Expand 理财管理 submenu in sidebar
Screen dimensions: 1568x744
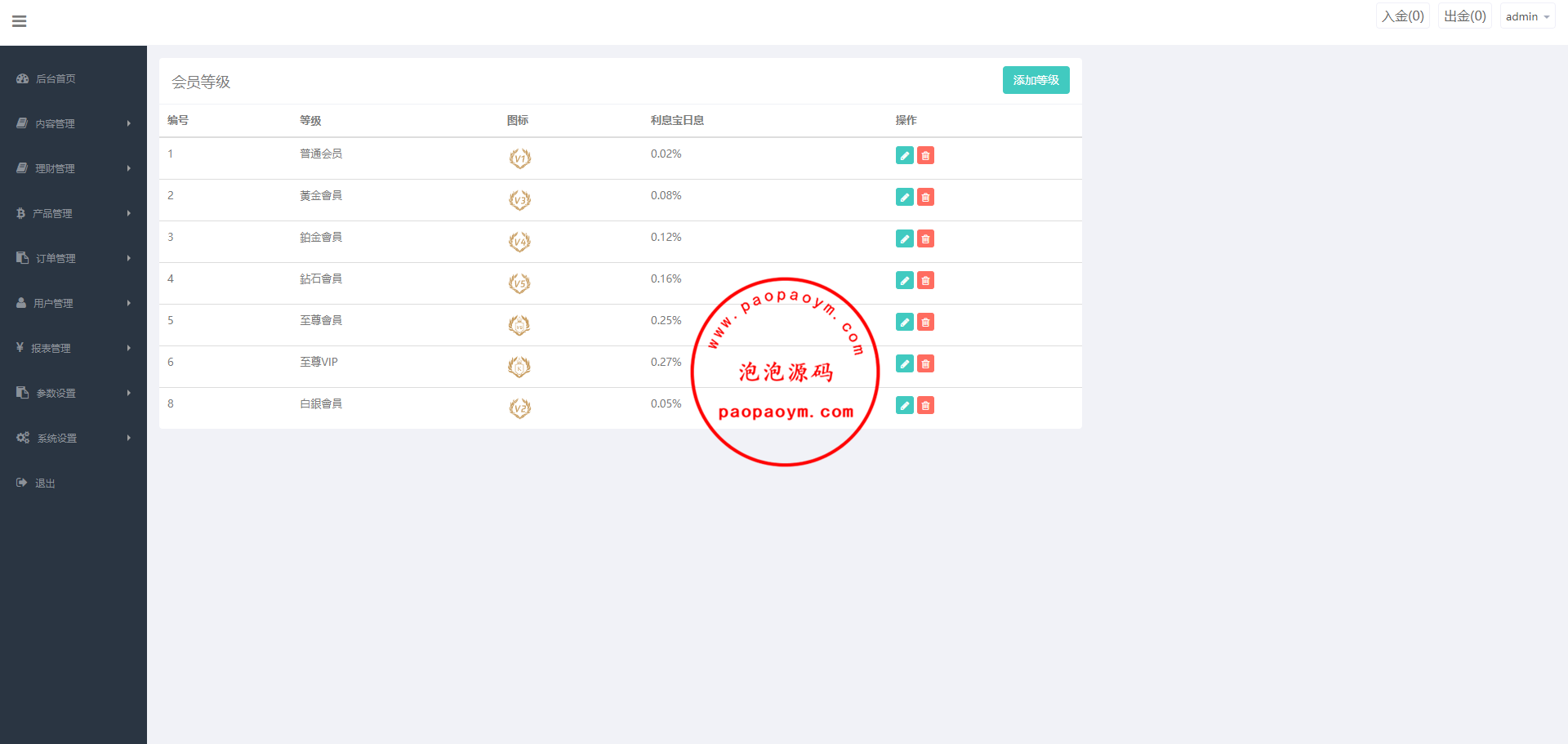[x=73, y=168]
